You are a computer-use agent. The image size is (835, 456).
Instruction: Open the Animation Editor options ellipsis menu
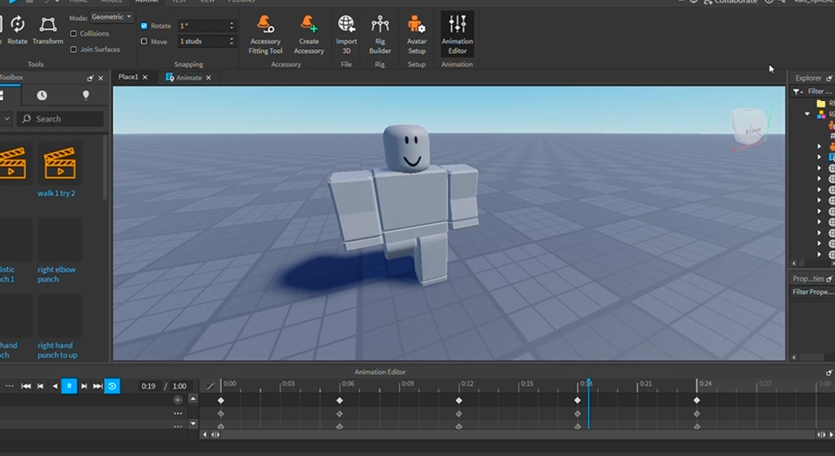click(x=10, y=386)
